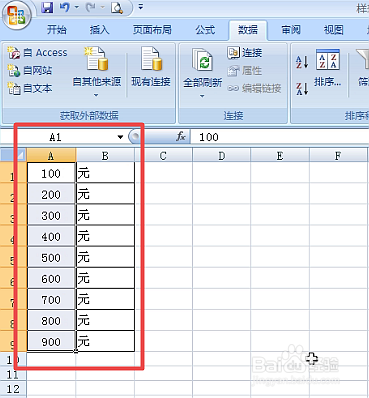
Task: Open 连接 workbook connections
Action: click(x=245, y=53)
